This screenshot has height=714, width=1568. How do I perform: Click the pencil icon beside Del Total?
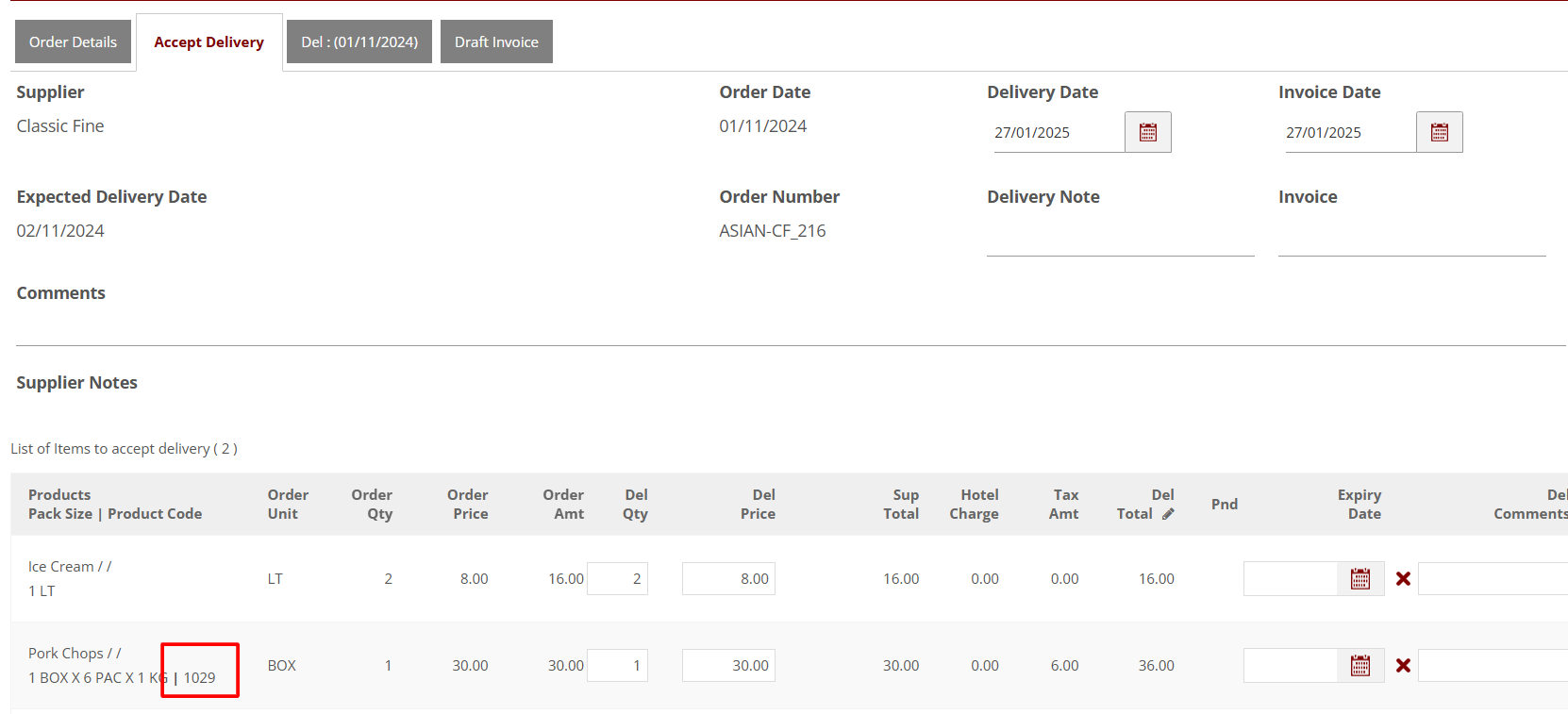[x=1168, y=514]
